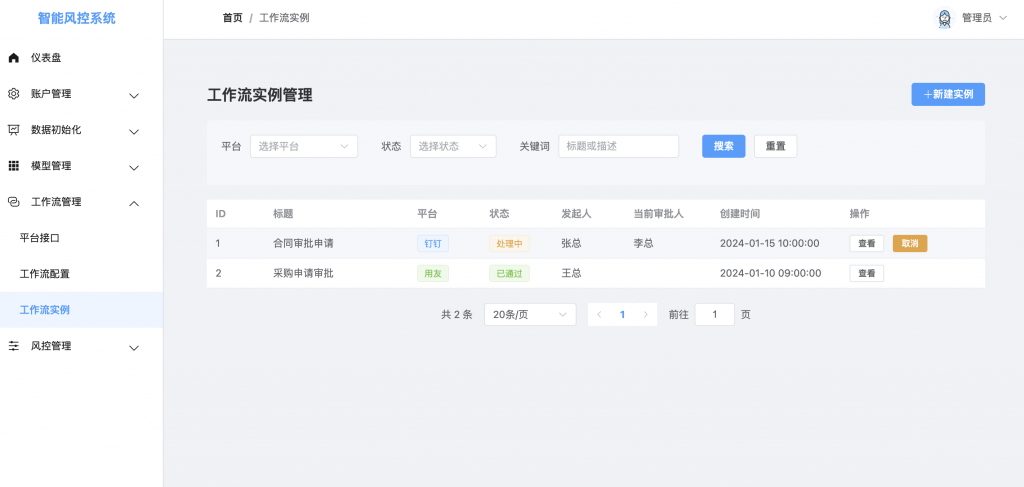Click the 合同审批申请 title cell
The image size is (1024, 487).
pos(304,244)
